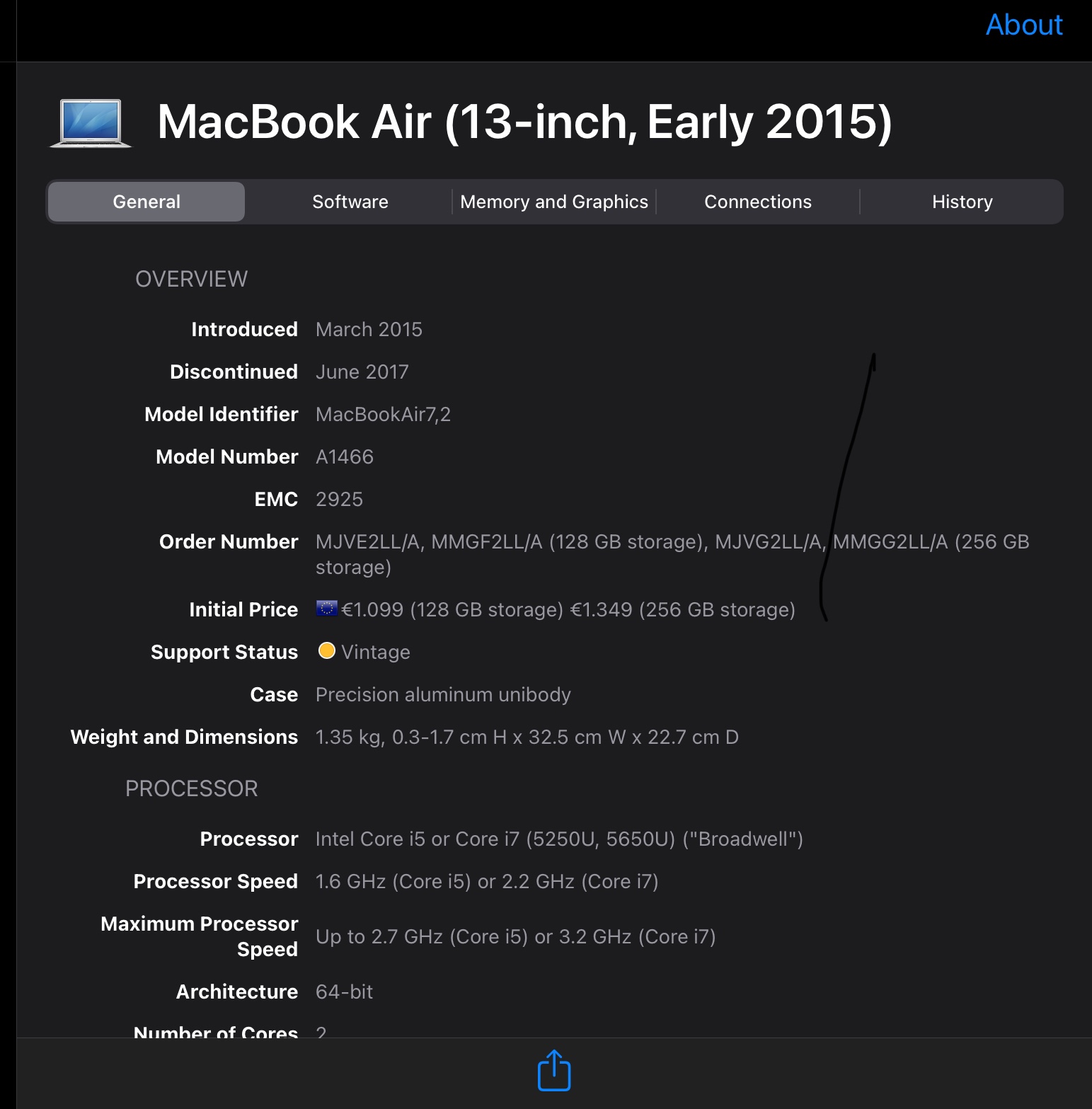1092x1109 pixels.
Task: Open the Memory and Graphics tab
Action: pyautogui.click(x=554, y=202)
